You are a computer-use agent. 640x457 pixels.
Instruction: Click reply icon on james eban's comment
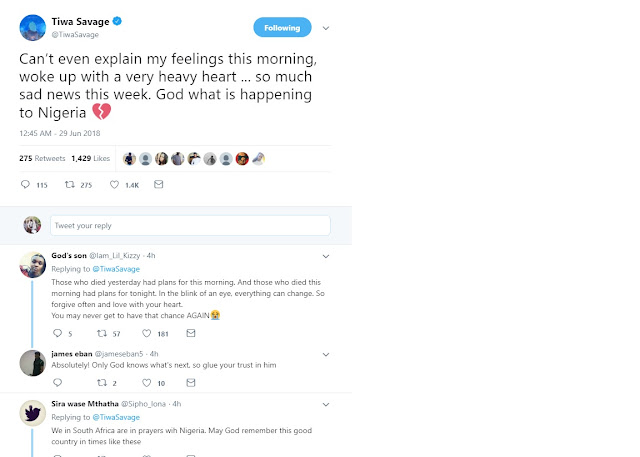click(x=56, y=383)
